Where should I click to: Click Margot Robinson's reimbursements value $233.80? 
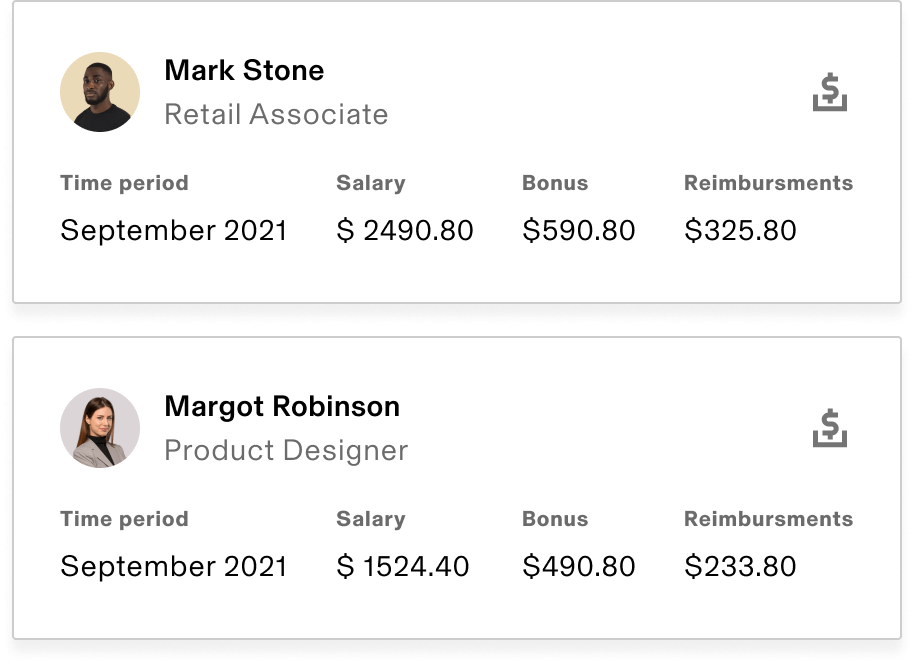click(x=741, y=567)
